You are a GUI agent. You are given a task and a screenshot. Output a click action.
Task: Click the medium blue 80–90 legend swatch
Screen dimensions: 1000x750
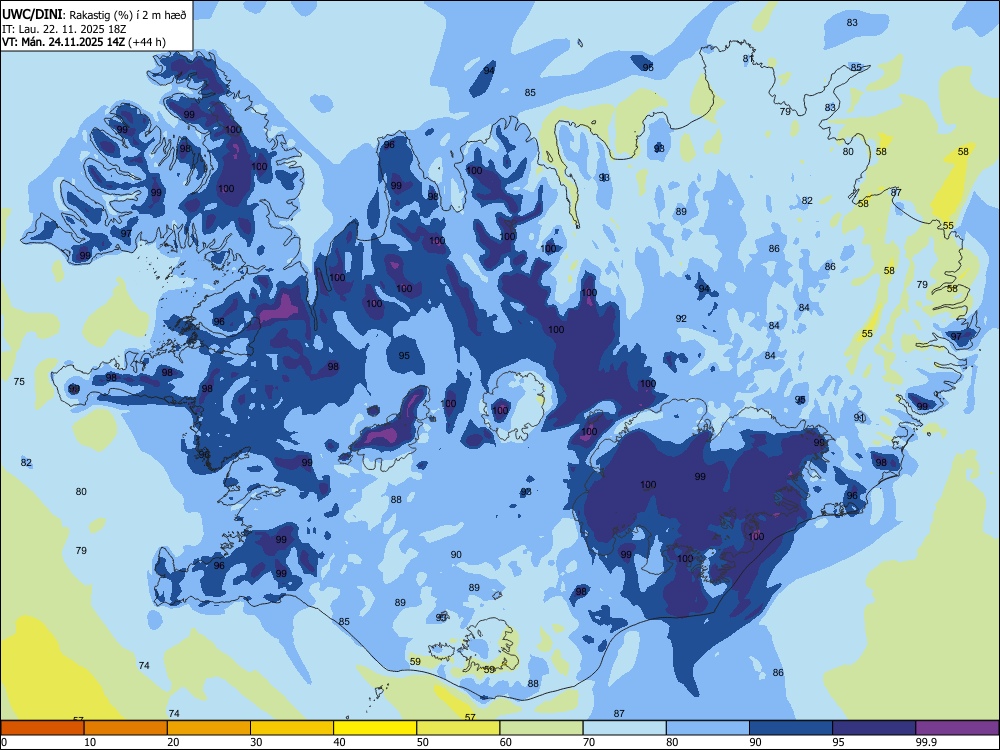708,728
